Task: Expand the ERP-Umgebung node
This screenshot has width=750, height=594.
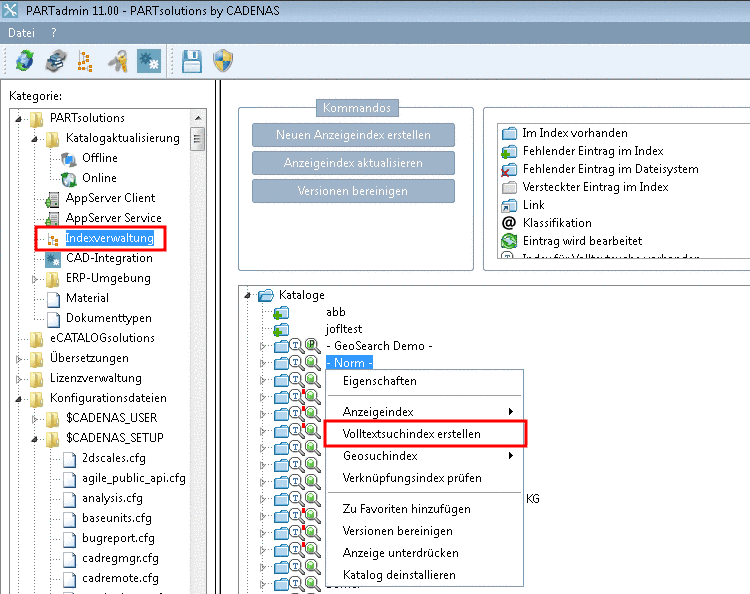Action: [x=34, y=278]
